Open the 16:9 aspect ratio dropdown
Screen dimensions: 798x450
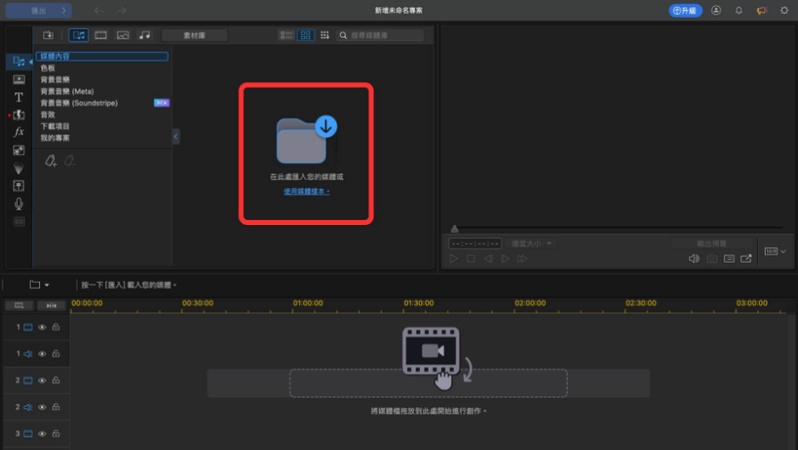775,251
